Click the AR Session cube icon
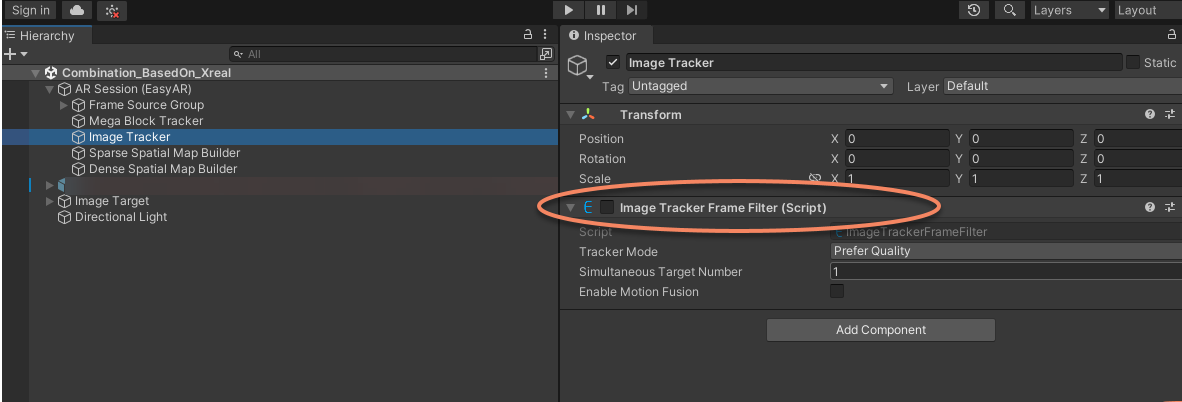 (x=64, y=89)
